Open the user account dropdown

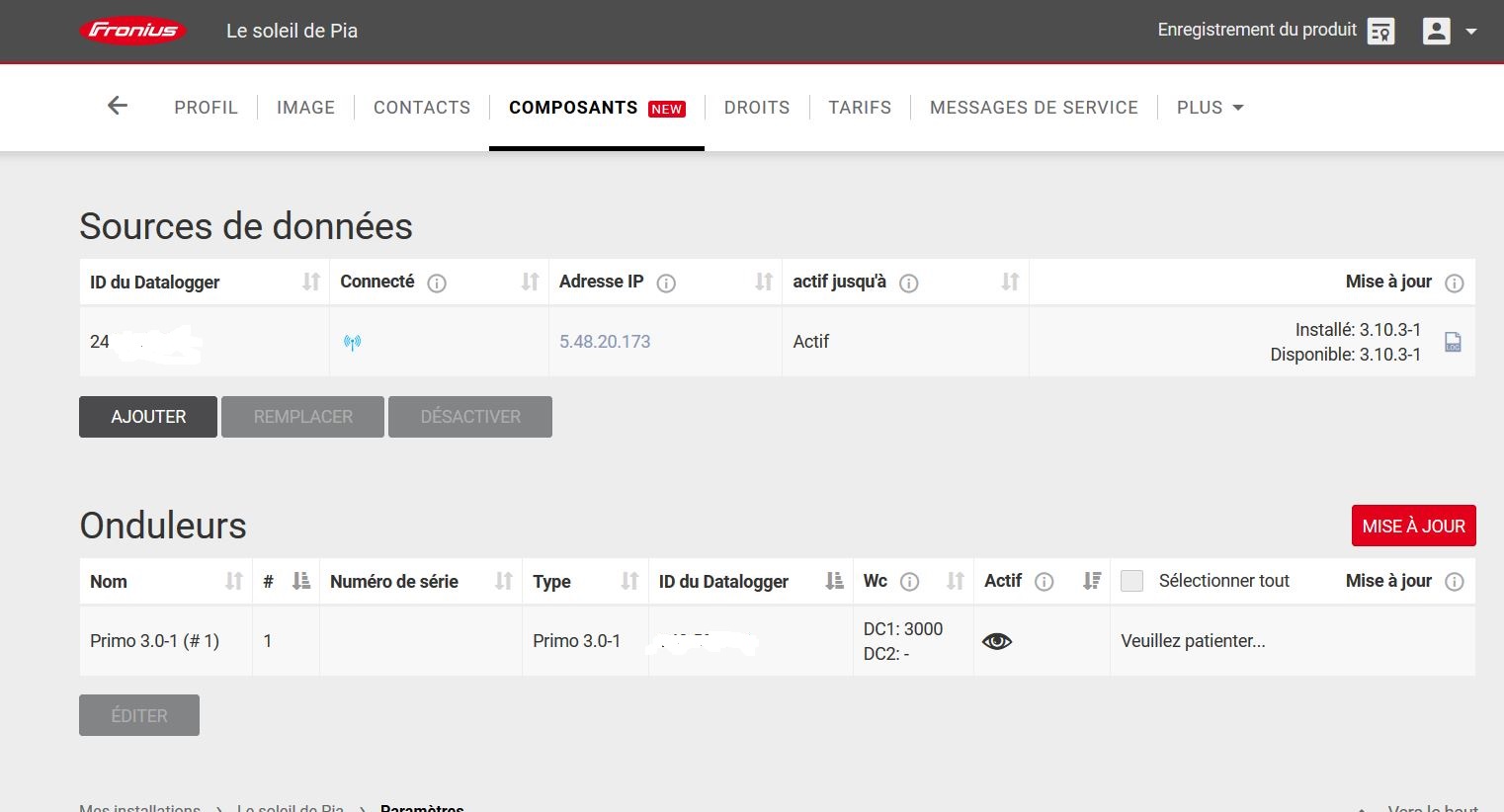tap(1449, 32)
